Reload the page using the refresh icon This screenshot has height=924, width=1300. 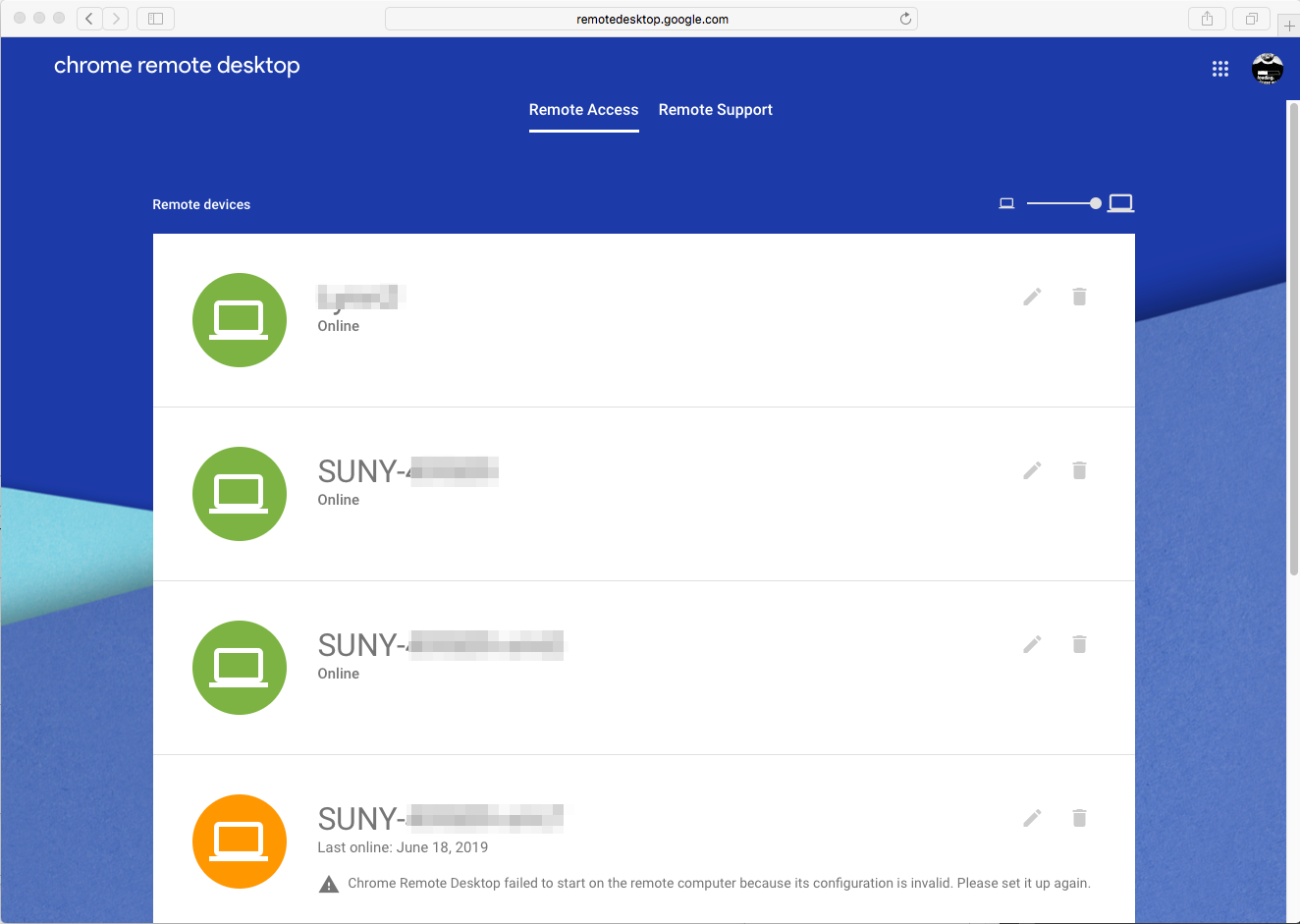pos(905,19)
